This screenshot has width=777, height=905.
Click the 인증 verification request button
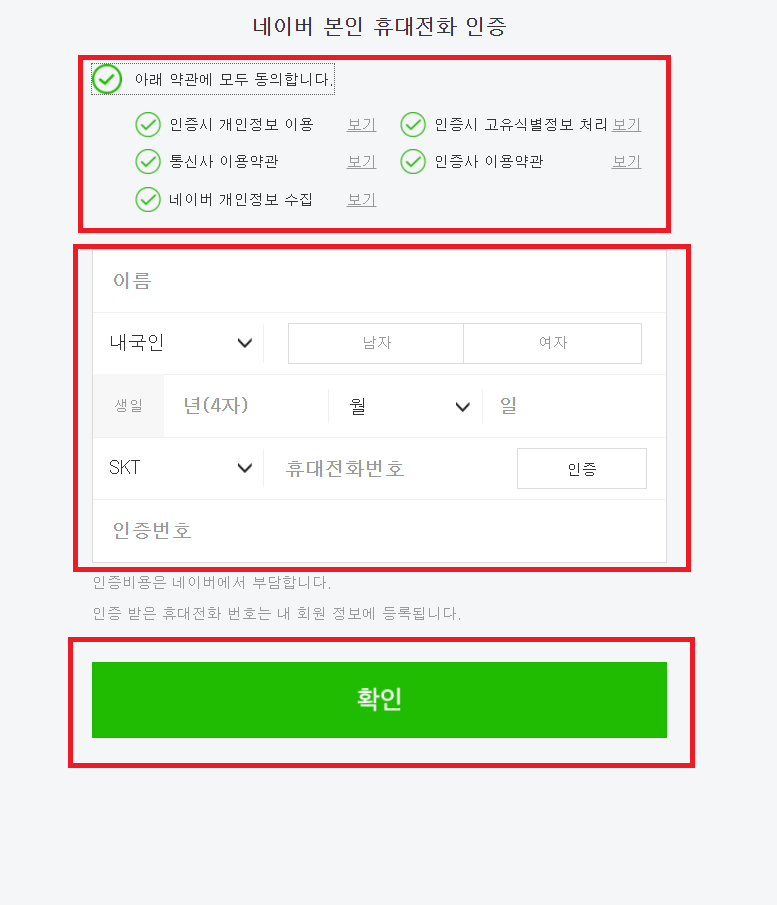click(x=582, y=469)
